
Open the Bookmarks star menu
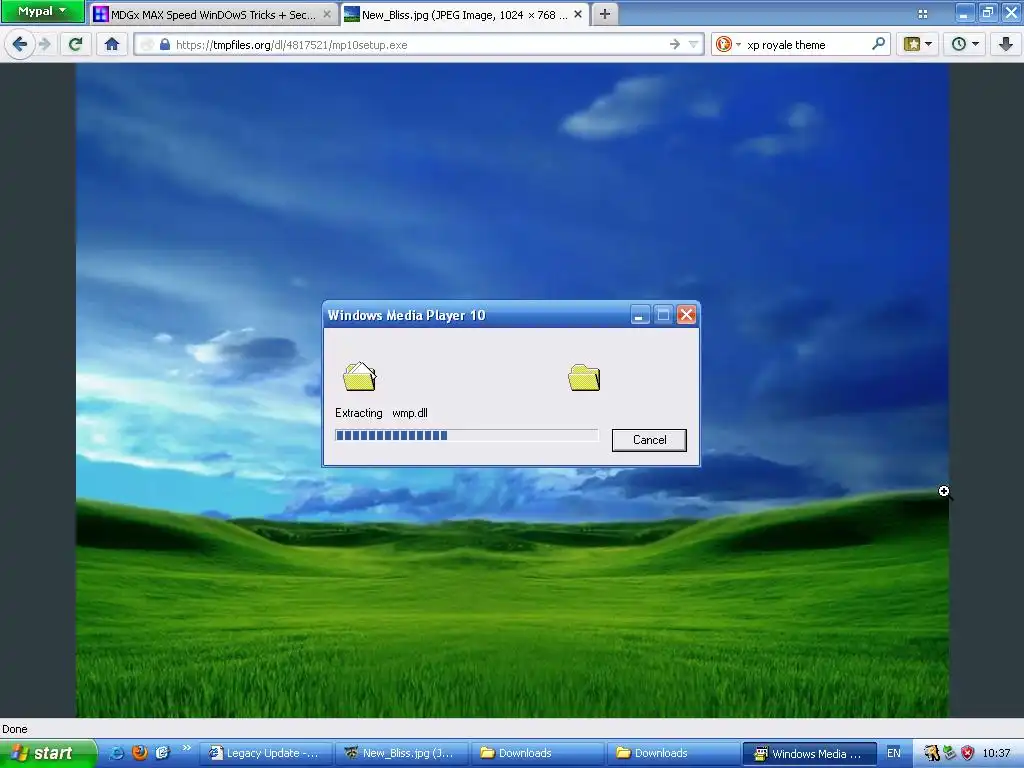[x=918, y=44]
